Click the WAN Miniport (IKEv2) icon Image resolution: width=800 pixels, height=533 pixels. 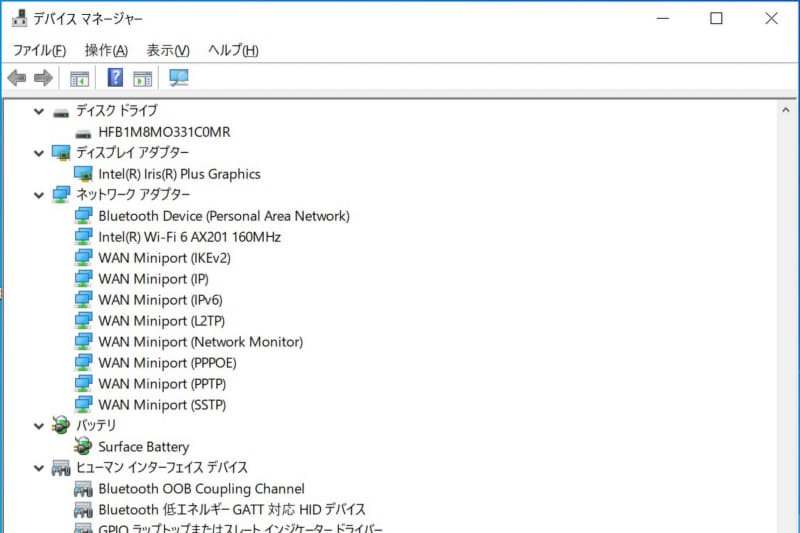point(84,258)
